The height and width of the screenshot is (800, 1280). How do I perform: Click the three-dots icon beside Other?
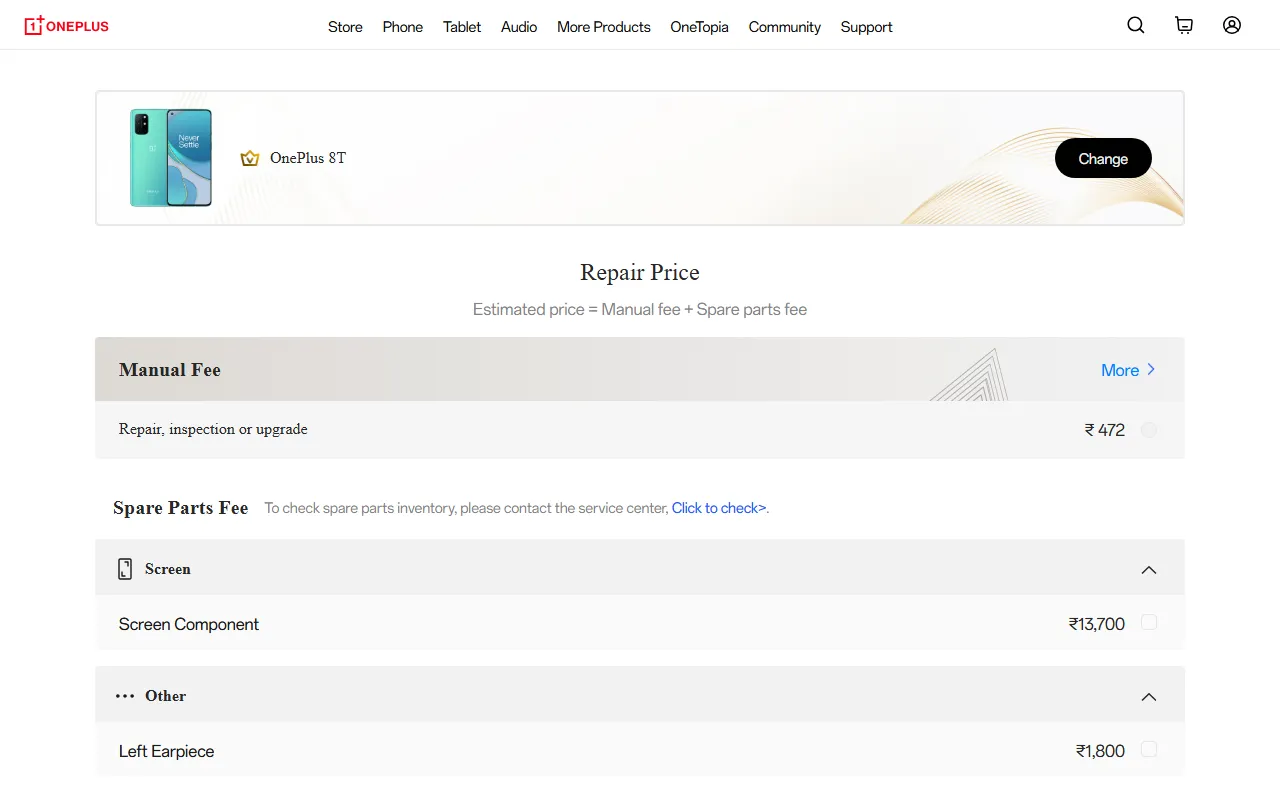(125, 696)
